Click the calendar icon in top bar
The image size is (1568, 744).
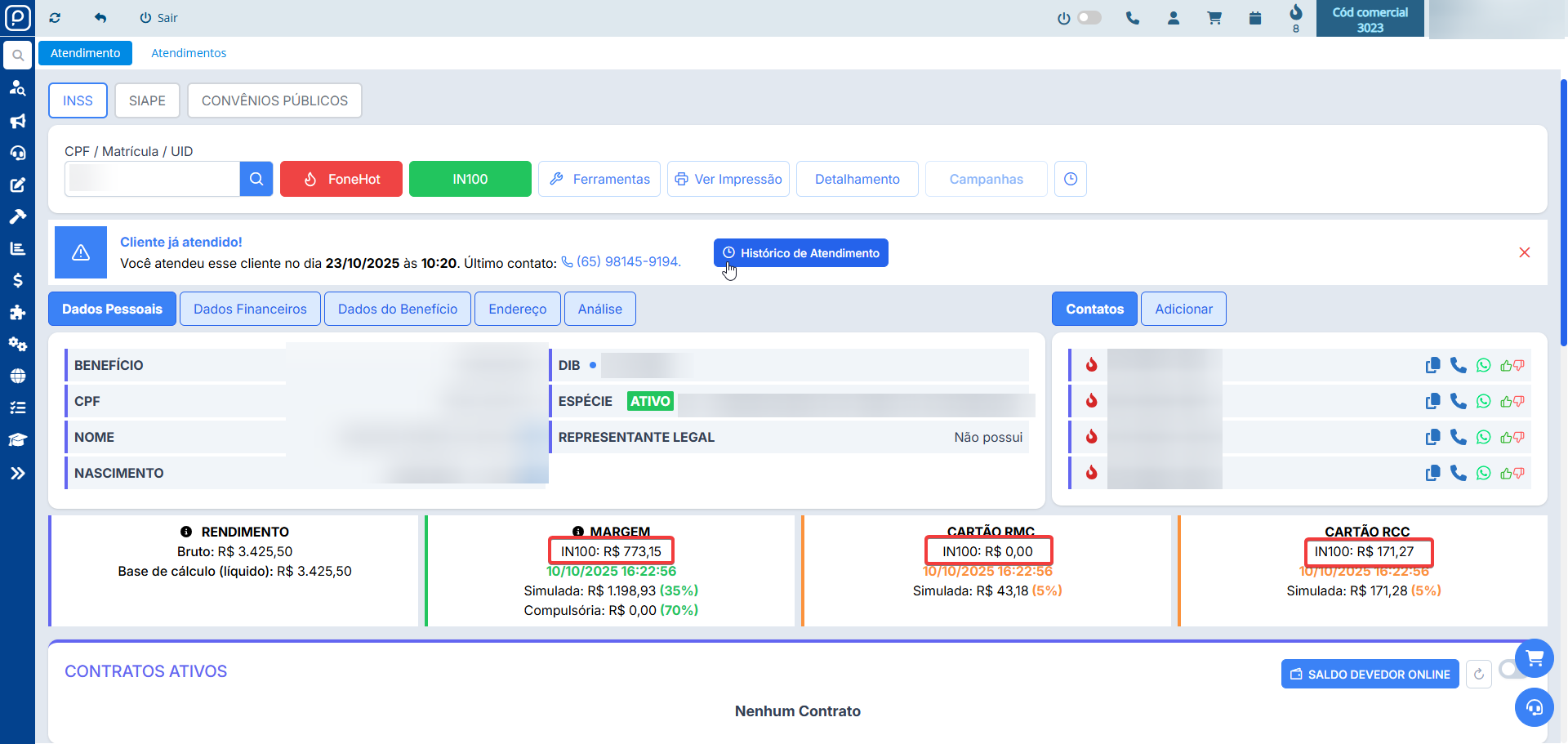(1255, 18)
